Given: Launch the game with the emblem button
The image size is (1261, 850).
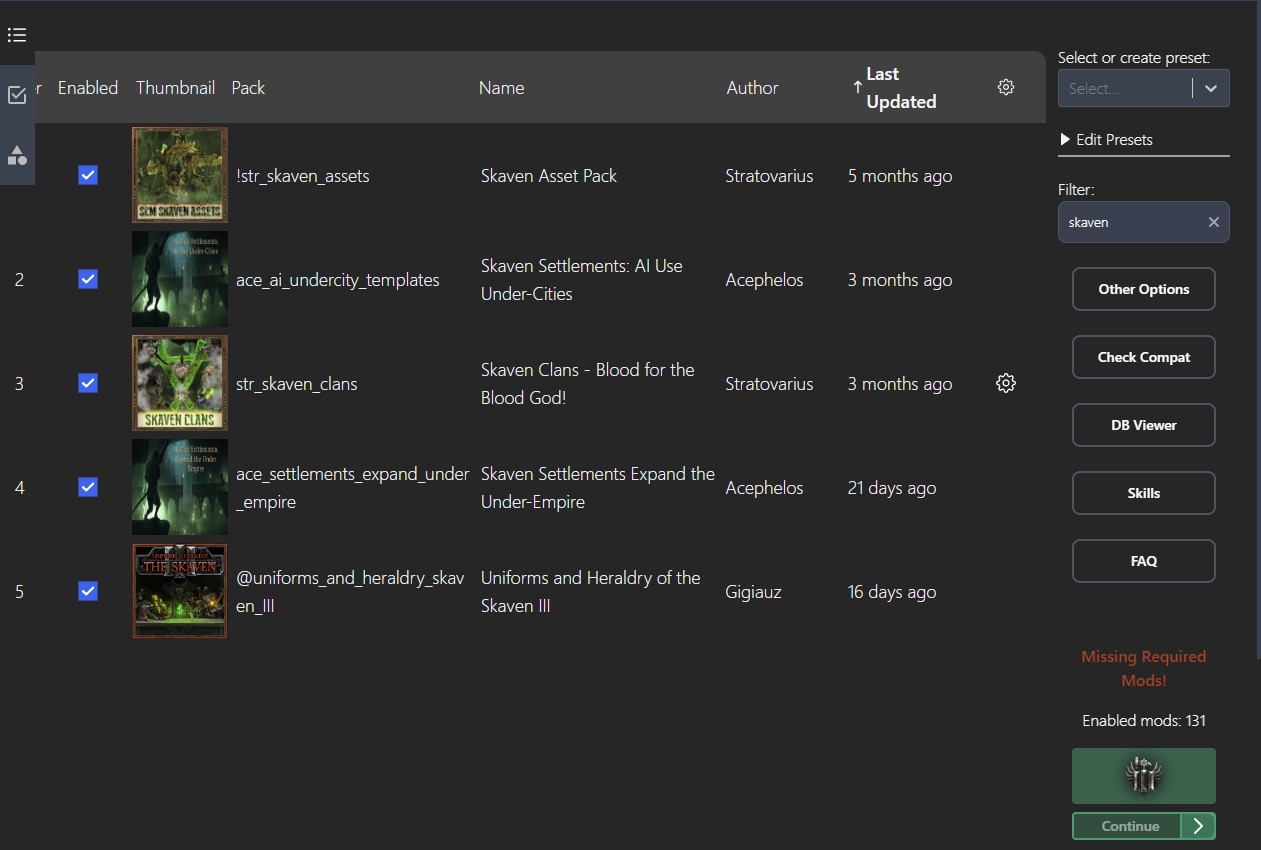Looking at the screenshot, I should coord(1144,776).
